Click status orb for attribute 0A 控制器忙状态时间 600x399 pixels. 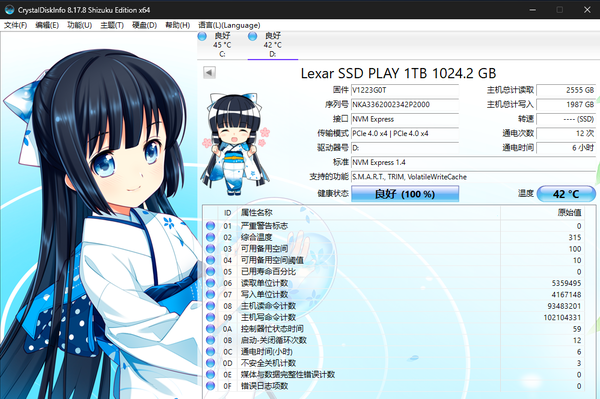[210, 329]
